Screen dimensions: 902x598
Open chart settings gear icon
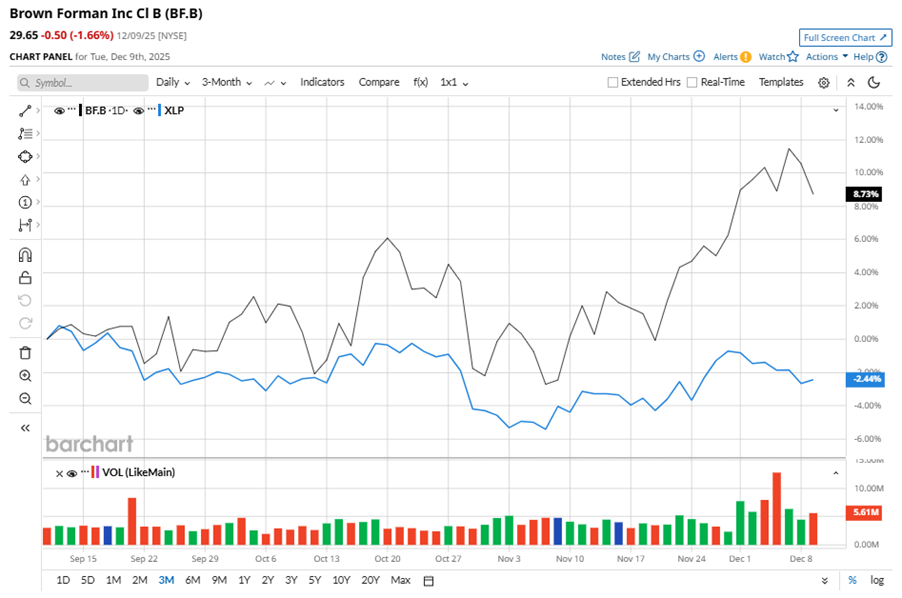pos(823,83)
